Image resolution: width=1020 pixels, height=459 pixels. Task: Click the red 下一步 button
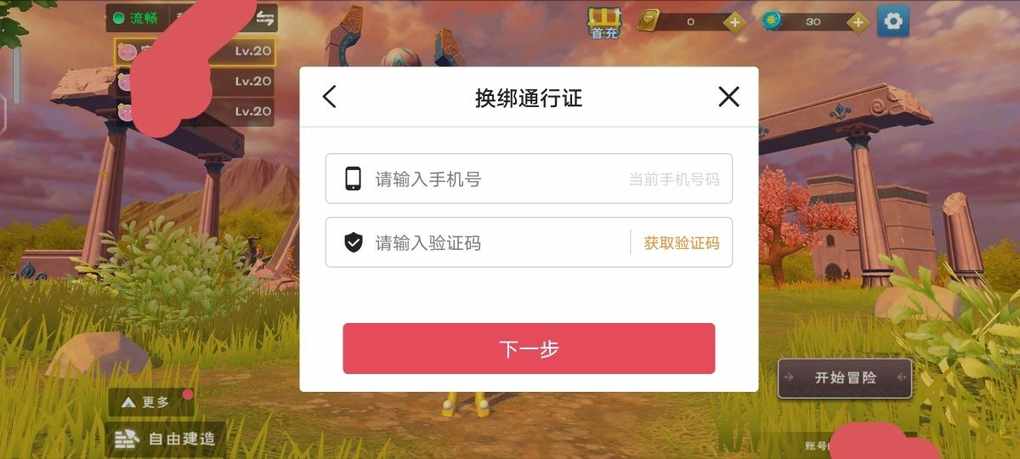click(x=529, y=348)
